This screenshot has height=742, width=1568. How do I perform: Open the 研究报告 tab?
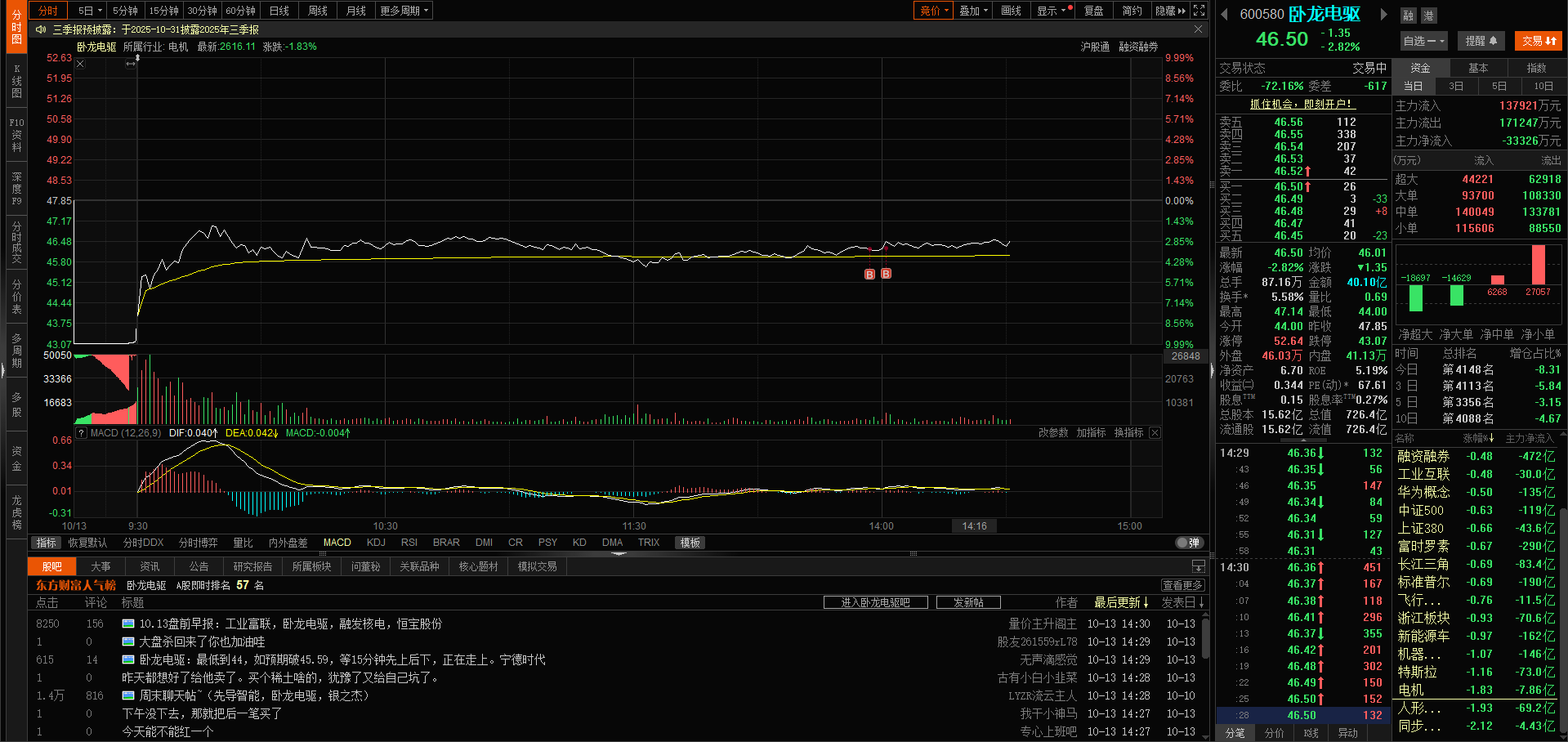click(x=252, y=566)
